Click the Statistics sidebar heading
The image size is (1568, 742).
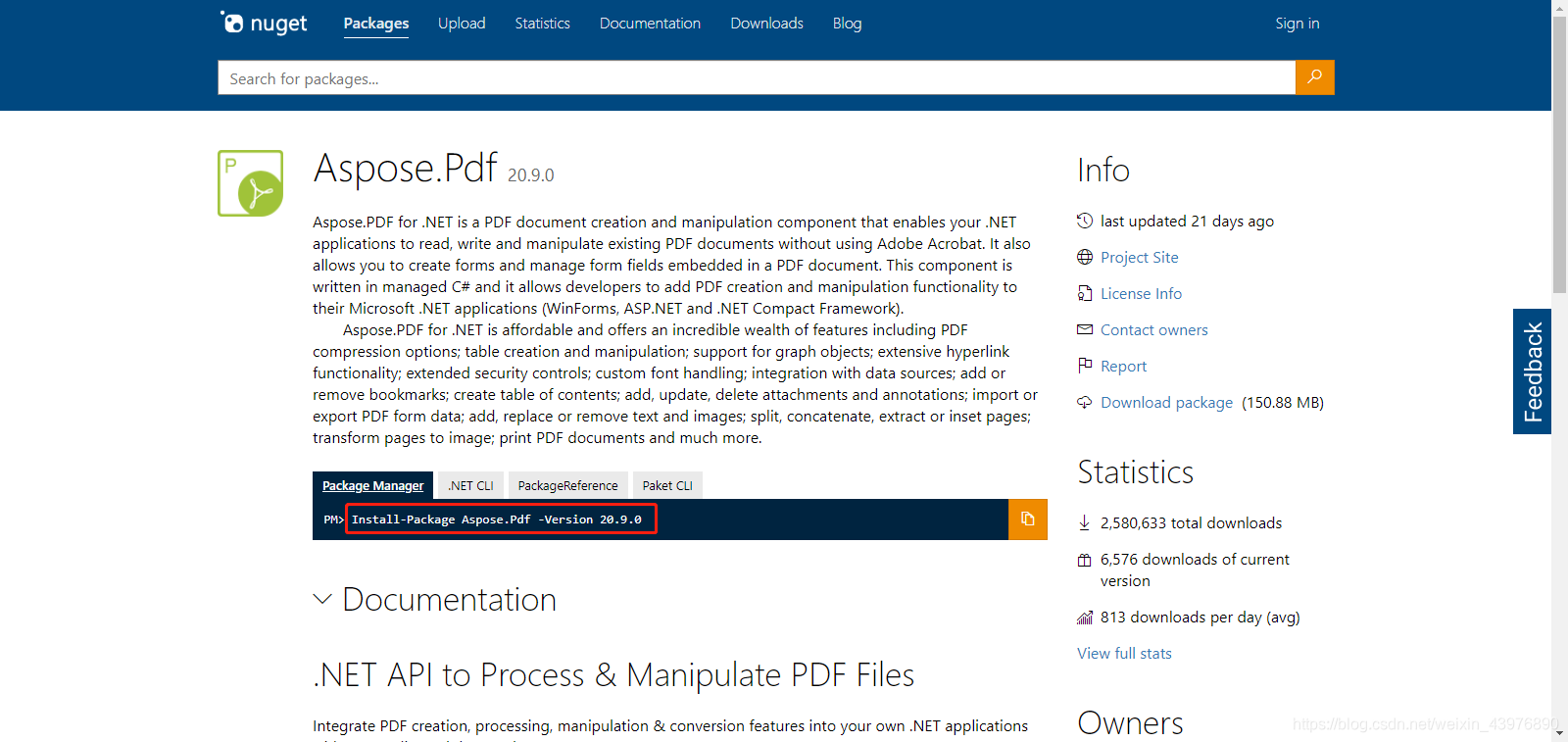(x=1136, y=471)
